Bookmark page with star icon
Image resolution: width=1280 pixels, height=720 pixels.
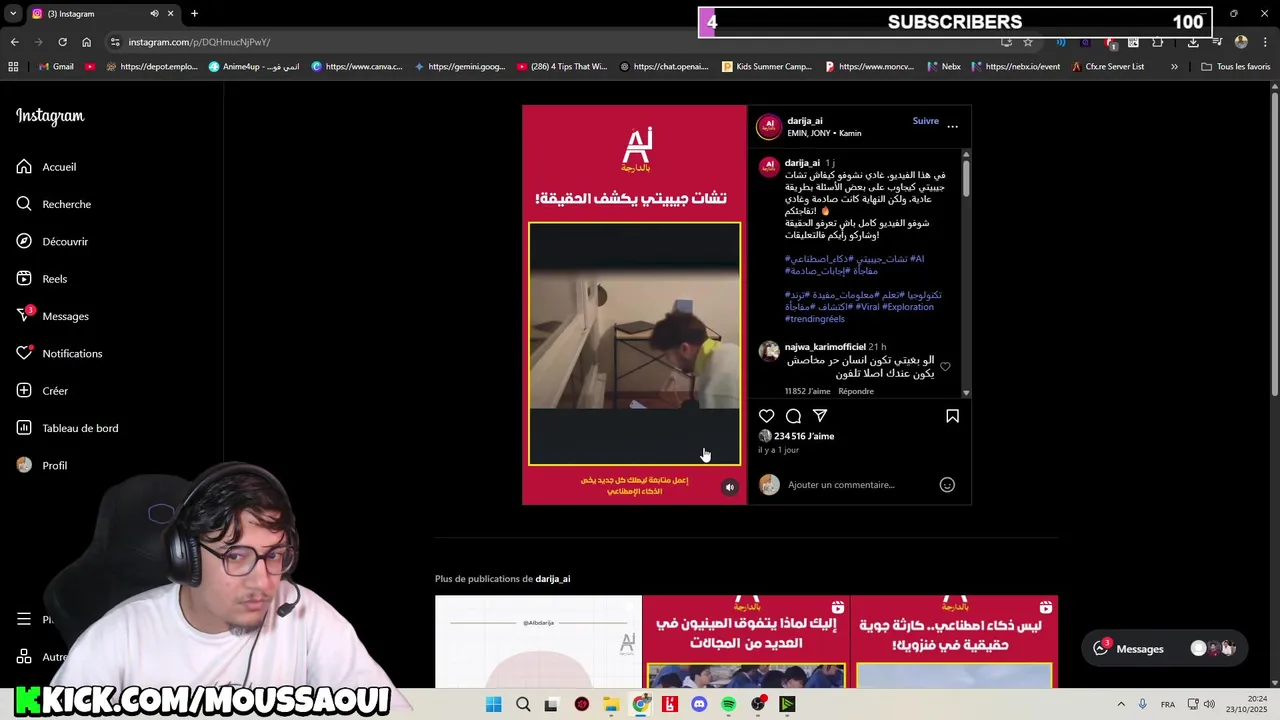pyautogui.click(x=1027, y=42)
